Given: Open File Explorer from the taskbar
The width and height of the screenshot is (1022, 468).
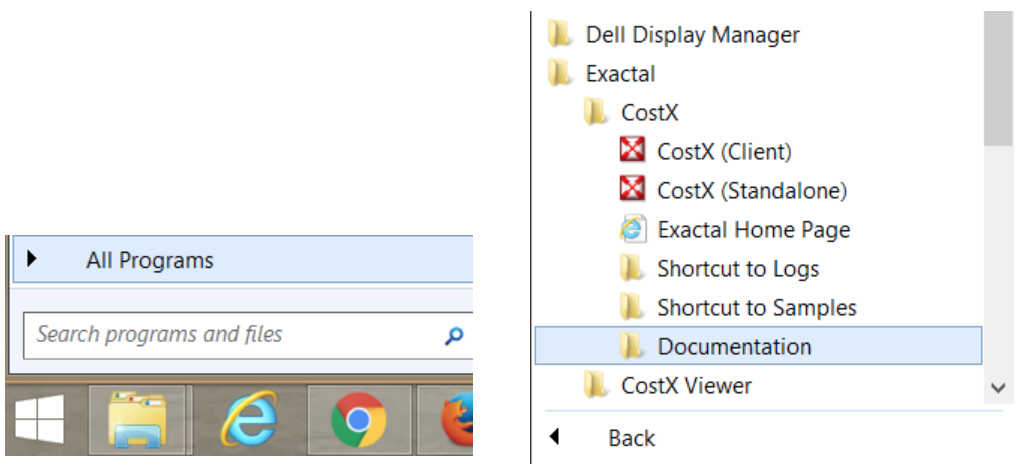Looking at the screenshot, I should coord(137,419).
